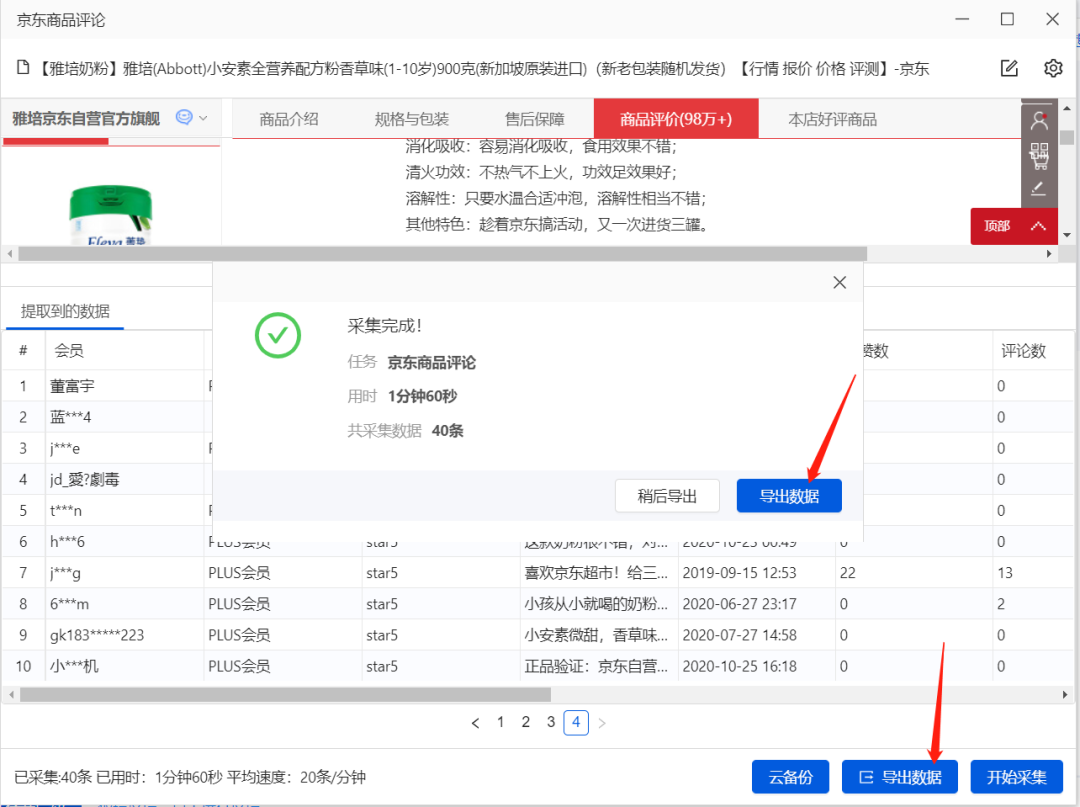Click the feedback pencil sidebar icon

(1039, 188)
